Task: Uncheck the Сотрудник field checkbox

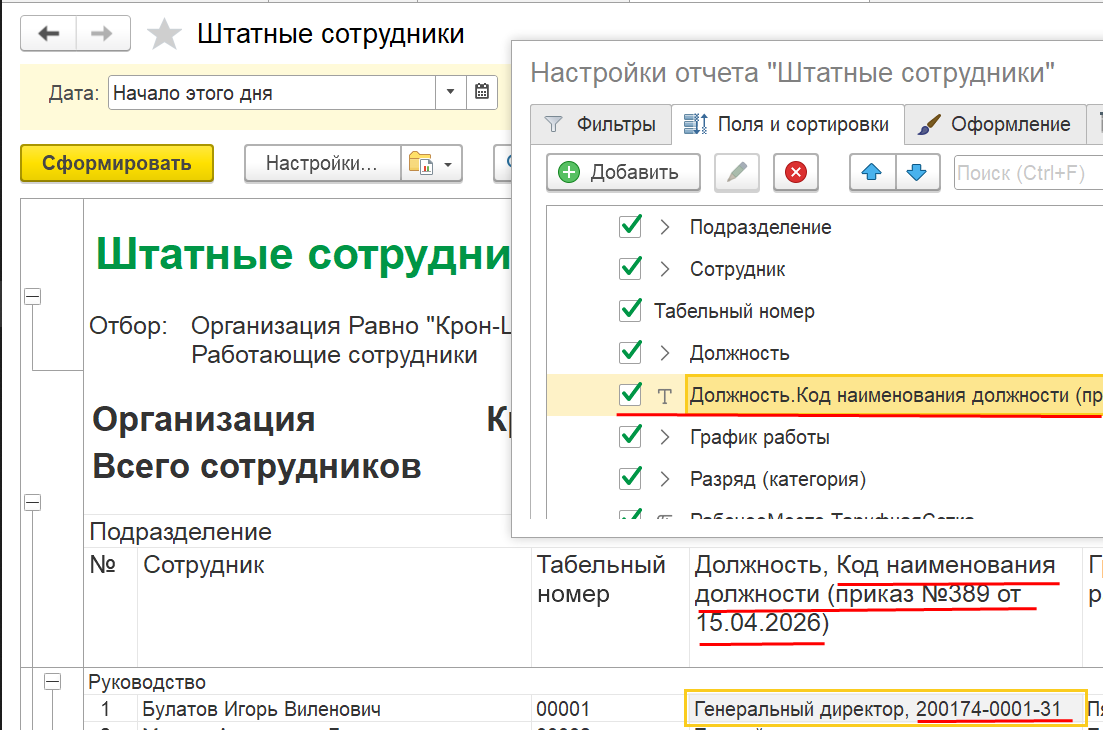Action: click(630, 268)
